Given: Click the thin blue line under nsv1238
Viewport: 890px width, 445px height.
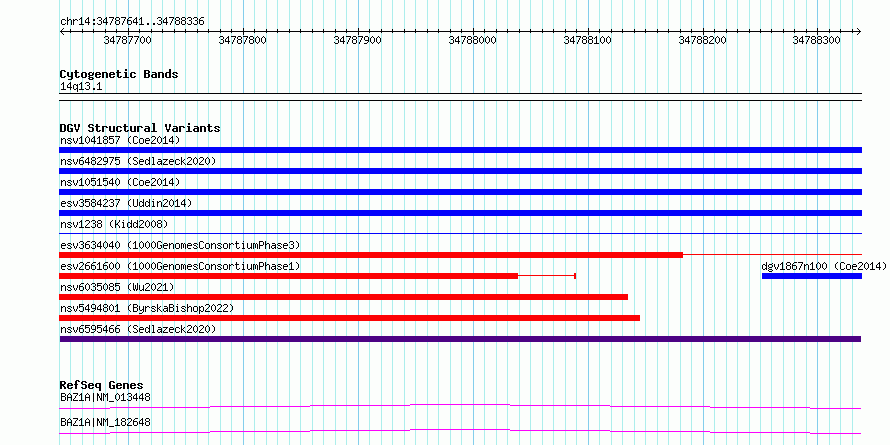Looking at the screenshot, I should point(460,233).
